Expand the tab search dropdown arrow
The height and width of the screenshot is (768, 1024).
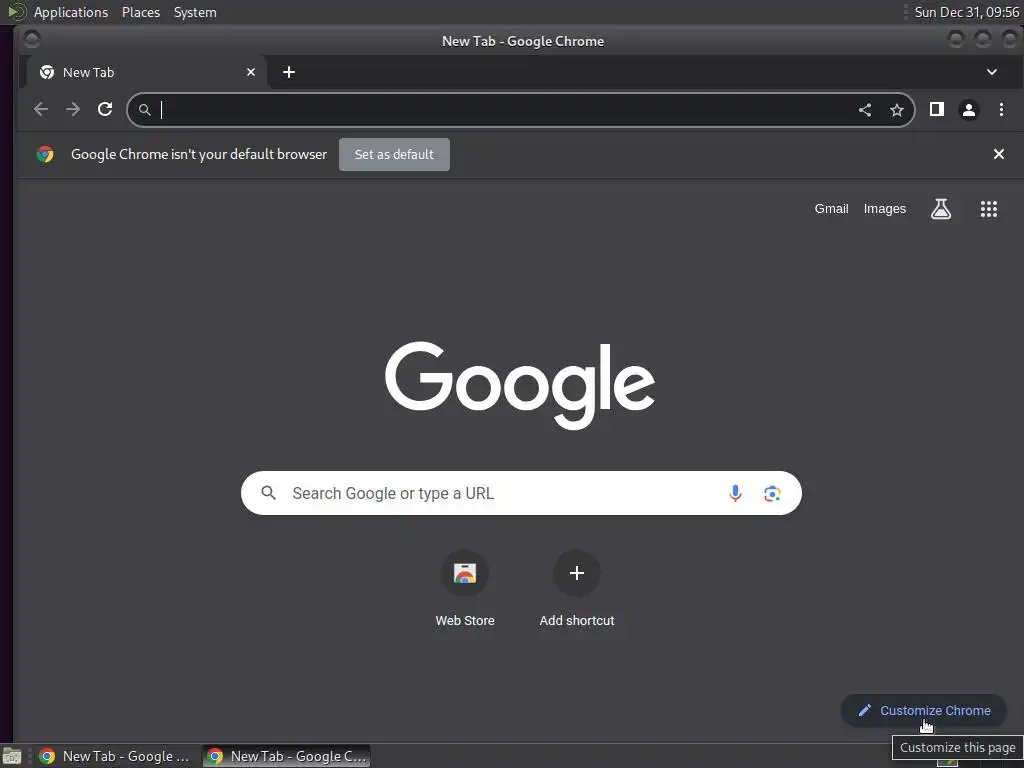991,72
